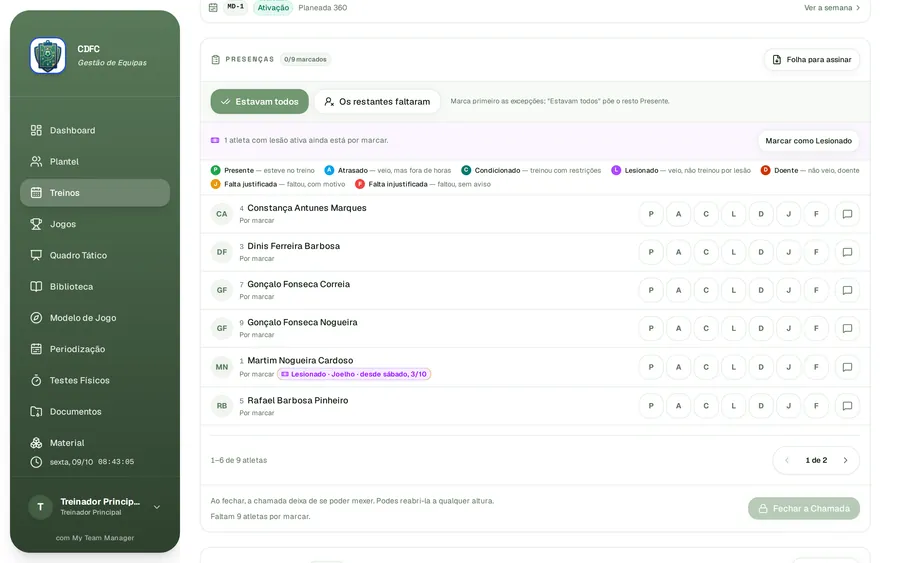Click the Lesionado Joelho injury tag

(354, 374)
